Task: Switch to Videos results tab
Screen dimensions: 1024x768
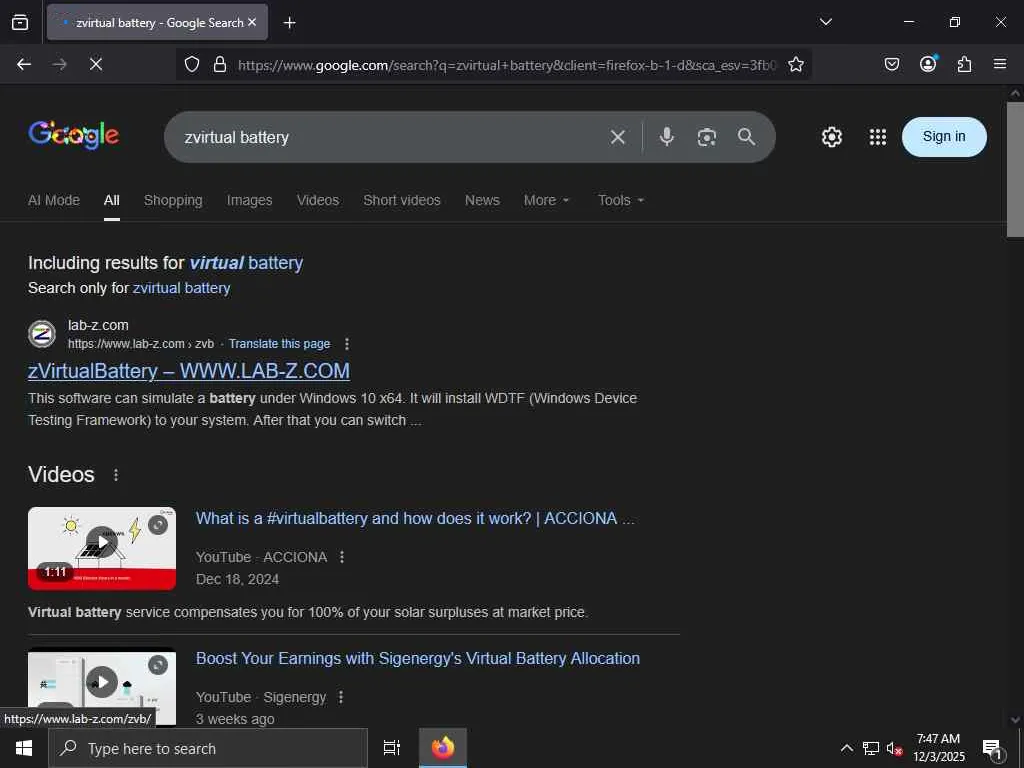Action: [318, 200]
